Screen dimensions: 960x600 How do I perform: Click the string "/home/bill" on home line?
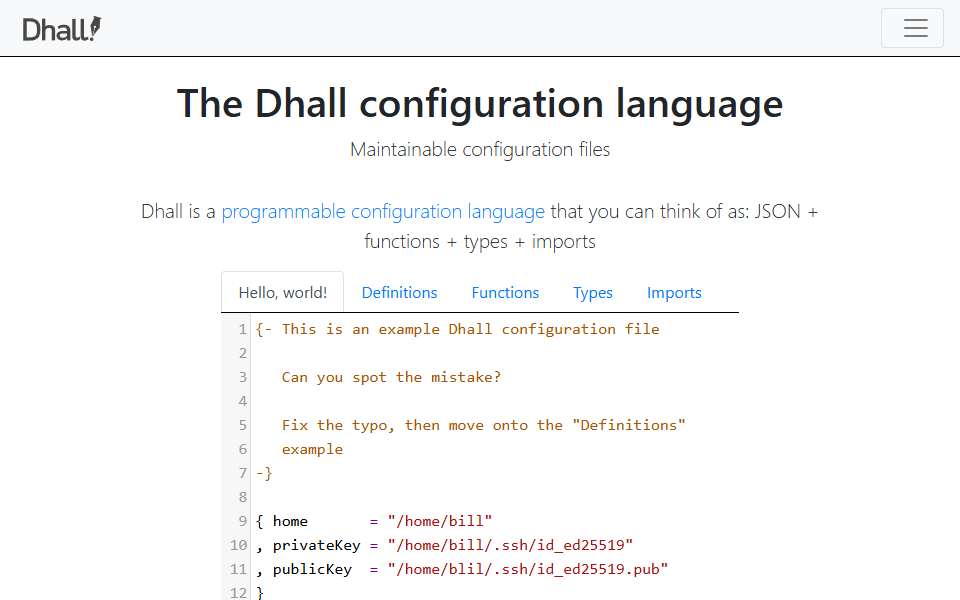440,521
